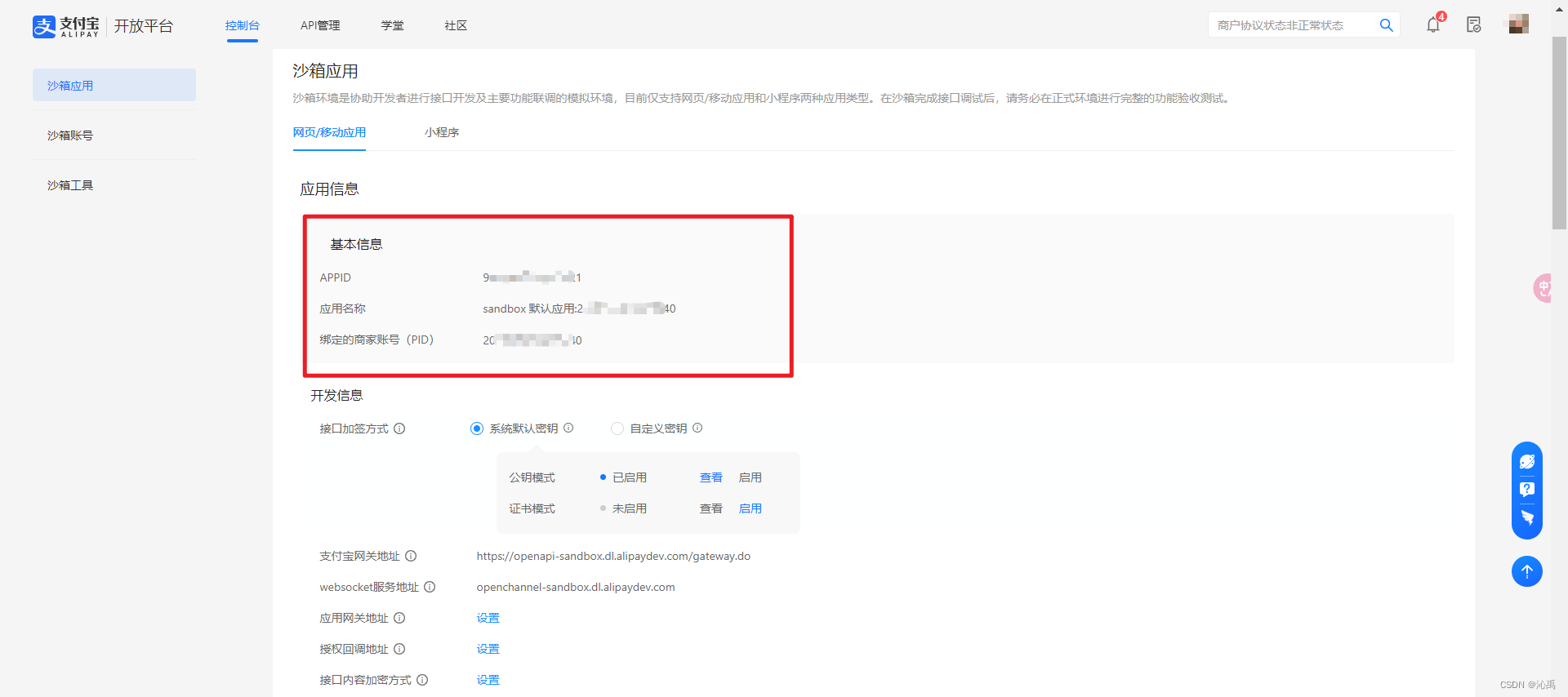Viewport: 1568px width, 697px height.
Task: Click info icon next to 自定义密钥
Action: (697, 428)
